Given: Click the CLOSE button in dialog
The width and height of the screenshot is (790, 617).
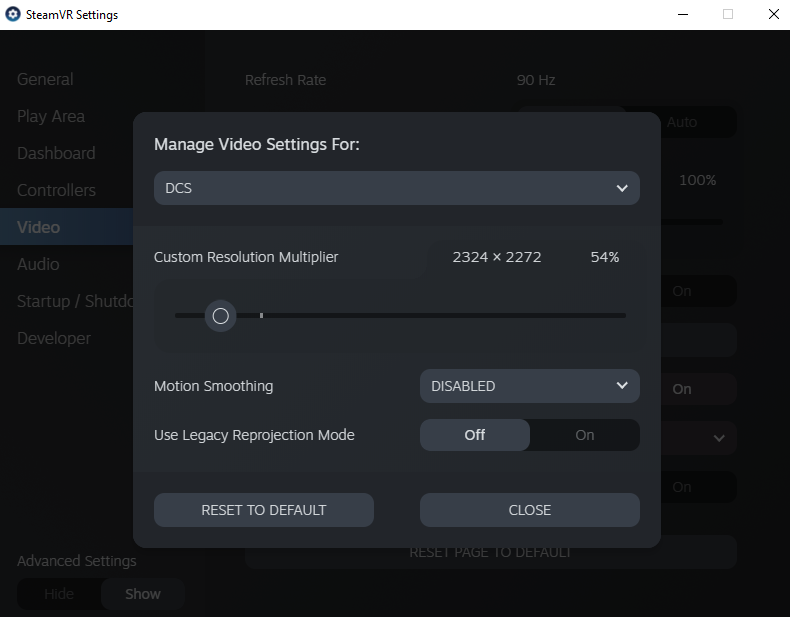Looking at the screenshot, I should point(530,510).
